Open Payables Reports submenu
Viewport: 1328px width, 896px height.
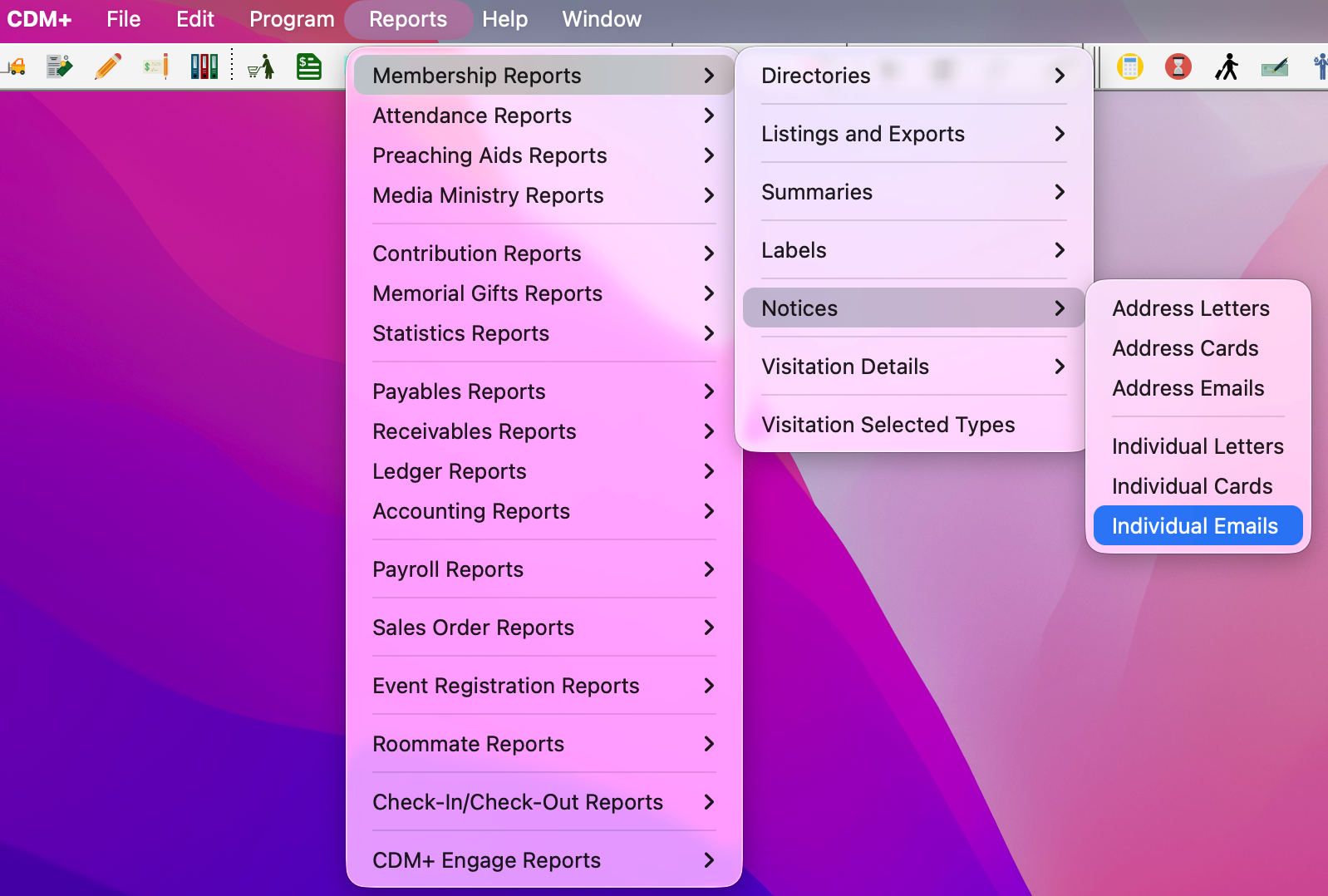(543, 391)
